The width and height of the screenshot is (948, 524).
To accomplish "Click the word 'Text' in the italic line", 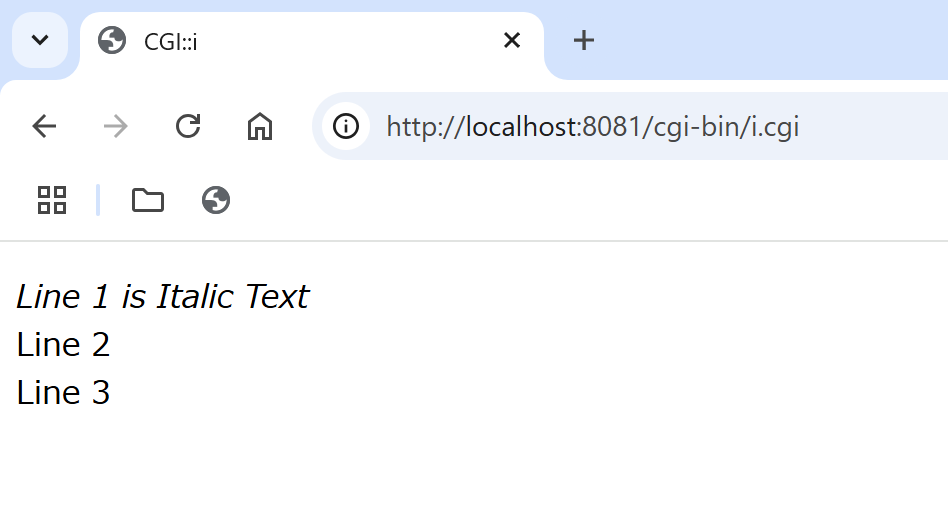I will (x=278, y=297).
